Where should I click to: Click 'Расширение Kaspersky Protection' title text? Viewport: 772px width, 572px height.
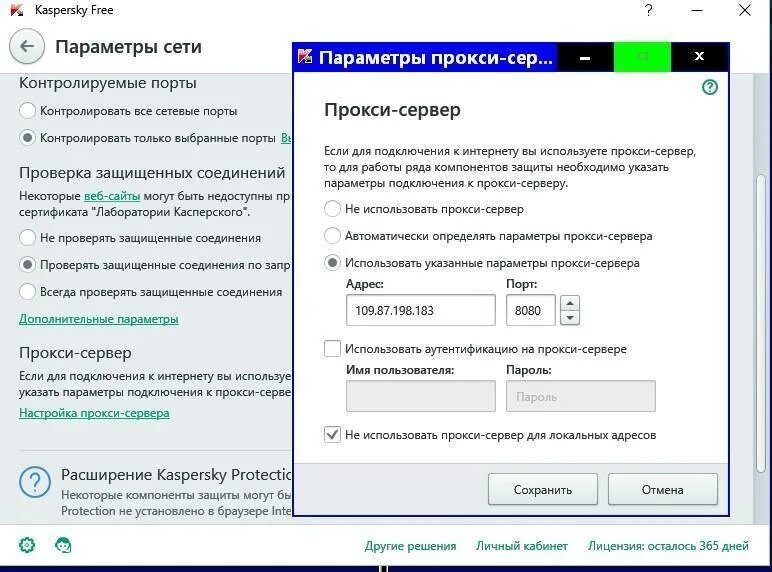pos(176,475)
